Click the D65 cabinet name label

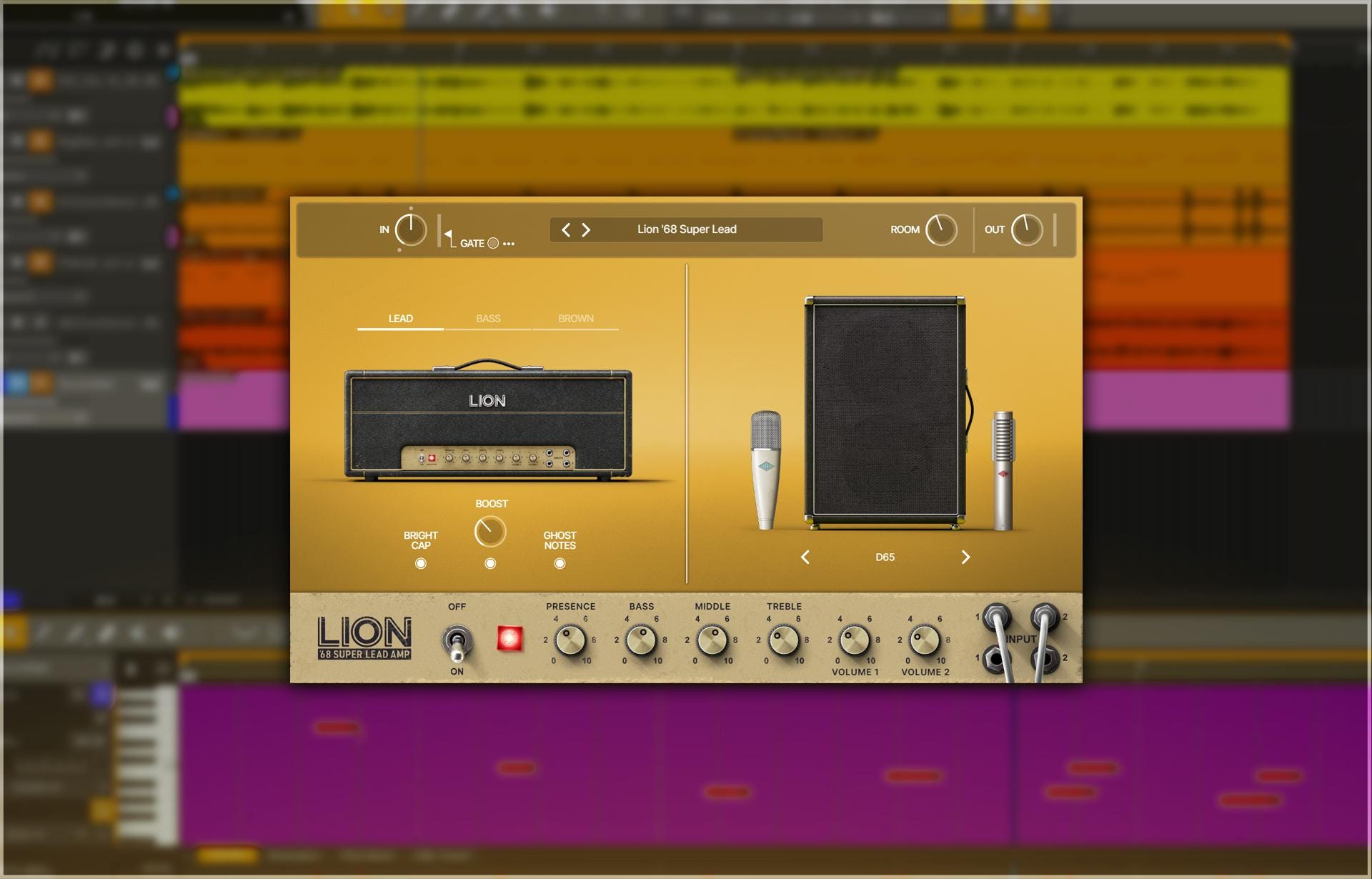pyautogui.click(x=885, y=557)
